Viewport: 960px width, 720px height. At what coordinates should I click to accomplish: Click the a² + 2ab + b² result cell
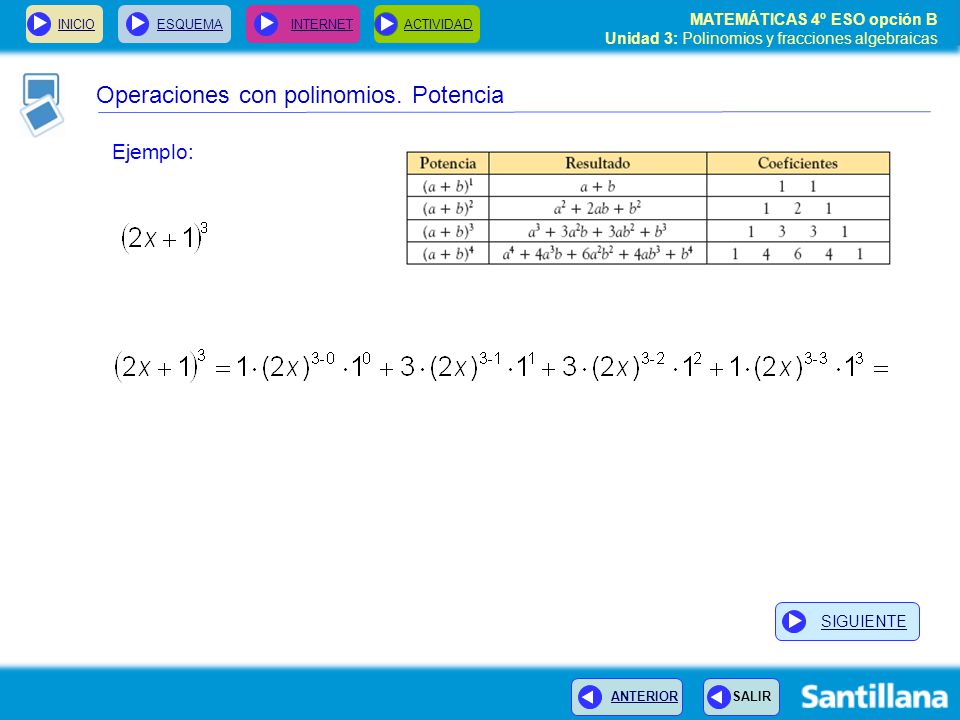(598, 208)
